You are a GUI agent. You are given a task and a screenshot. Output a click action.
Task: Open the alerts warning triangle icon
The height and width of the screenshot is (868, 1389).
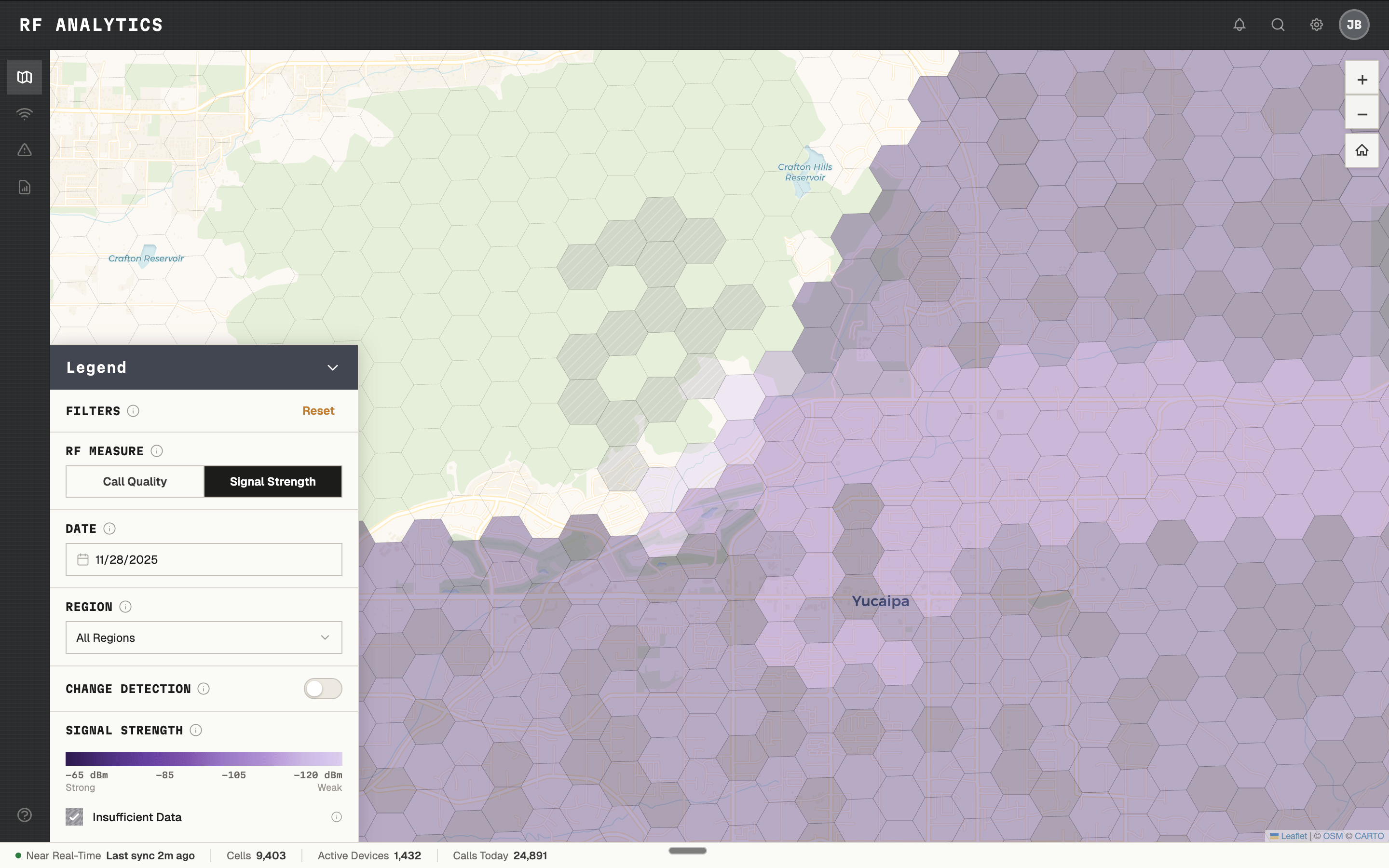click(24, 150)
